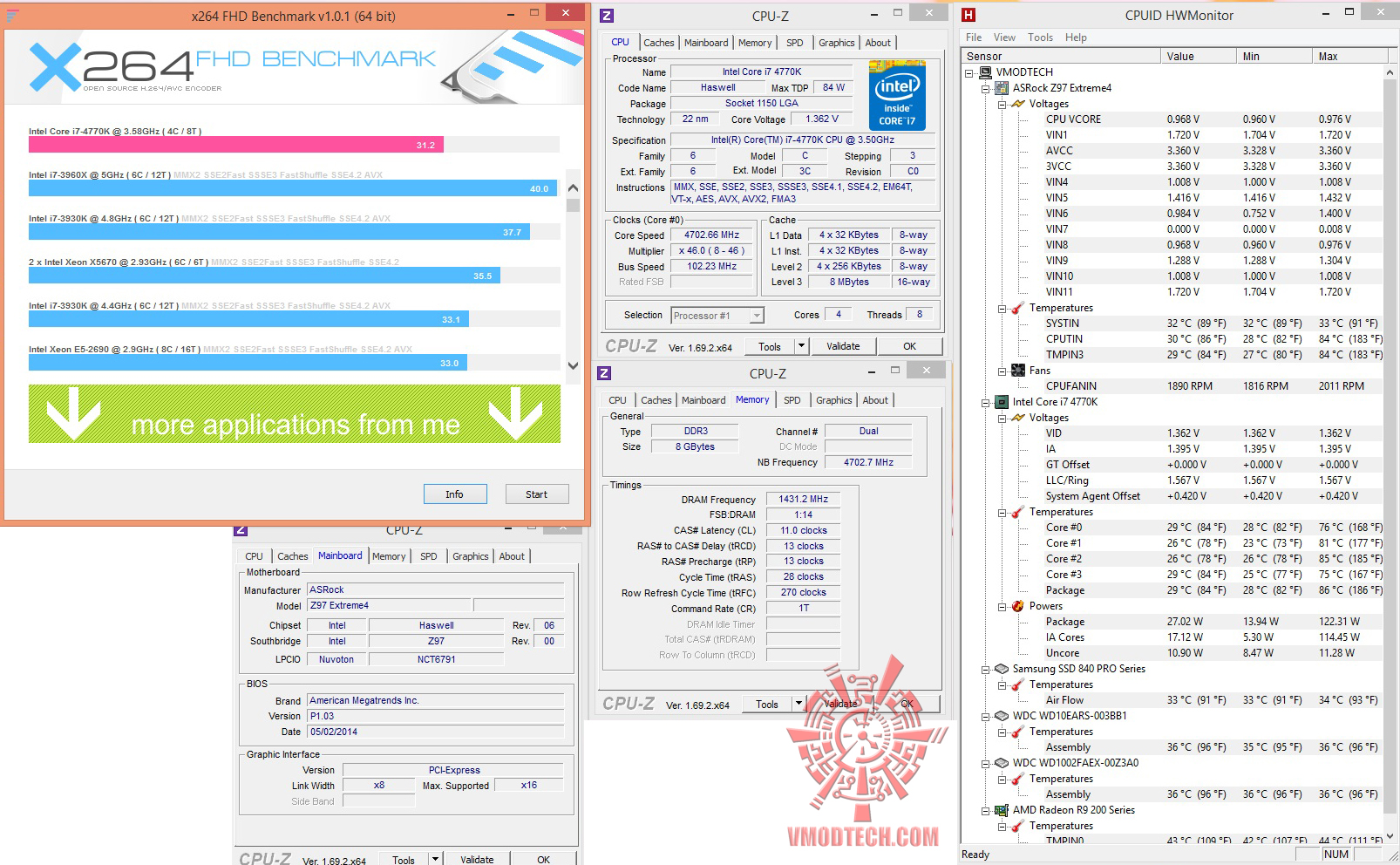Click the Tools button in the CPU-Z CPU-tab window
Image resolution: width=1400 pixels, height=865 pixels.
[770, 346]
